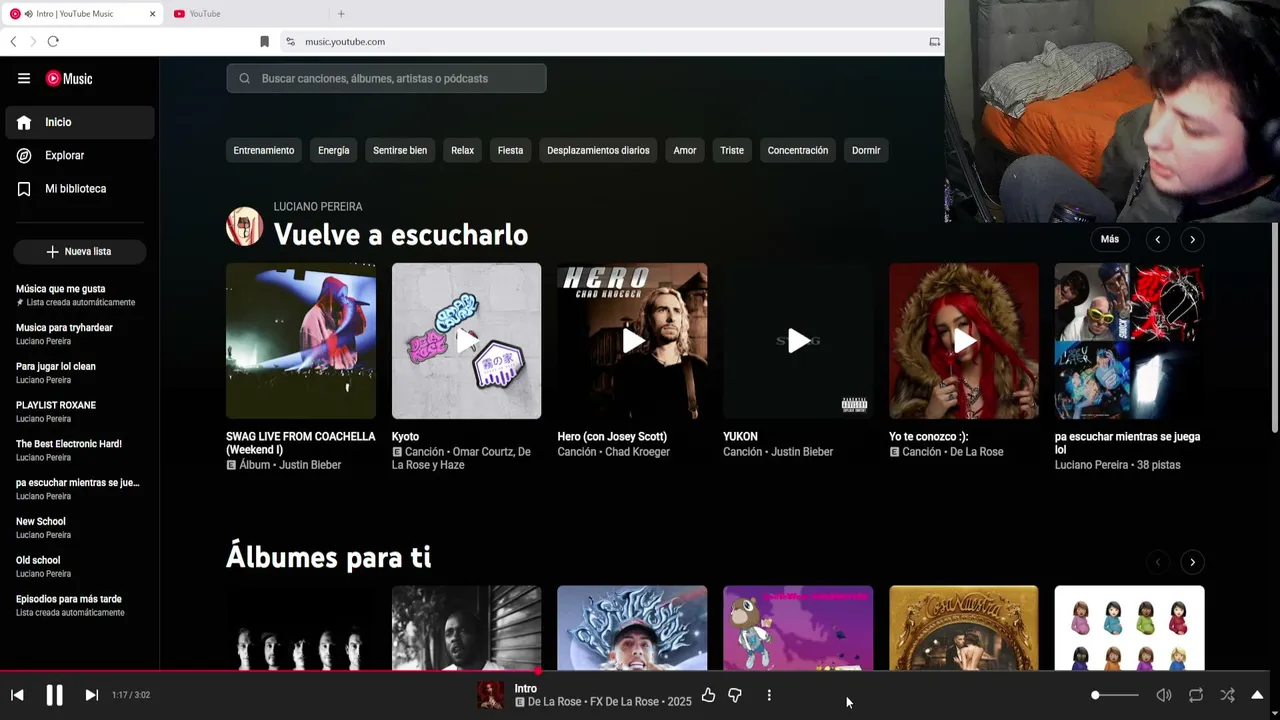Select the Energía mood chip
The height and width of the screenshot is (720, 1280).
(x=334, y=150)
